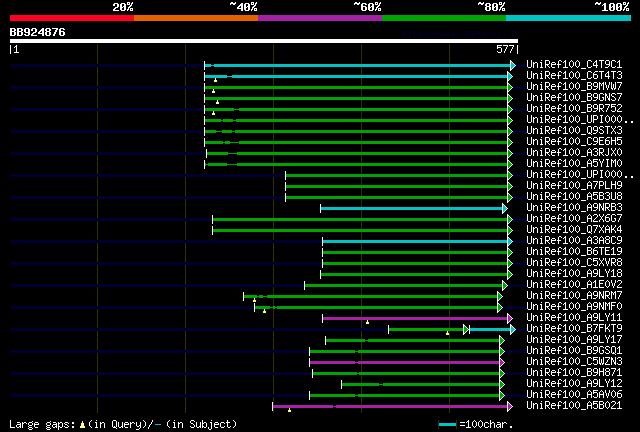Screen dimensions: 640x432
Task: Click the query end position 577 label
Action: tap(505, 49)
